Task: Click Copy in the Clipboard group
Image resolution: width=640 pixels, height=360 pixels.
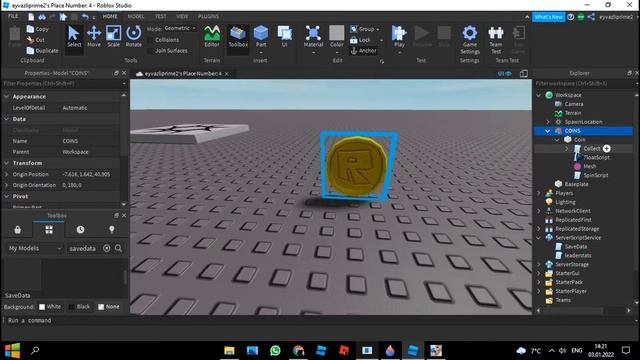Action: click(x=38, y=29)
